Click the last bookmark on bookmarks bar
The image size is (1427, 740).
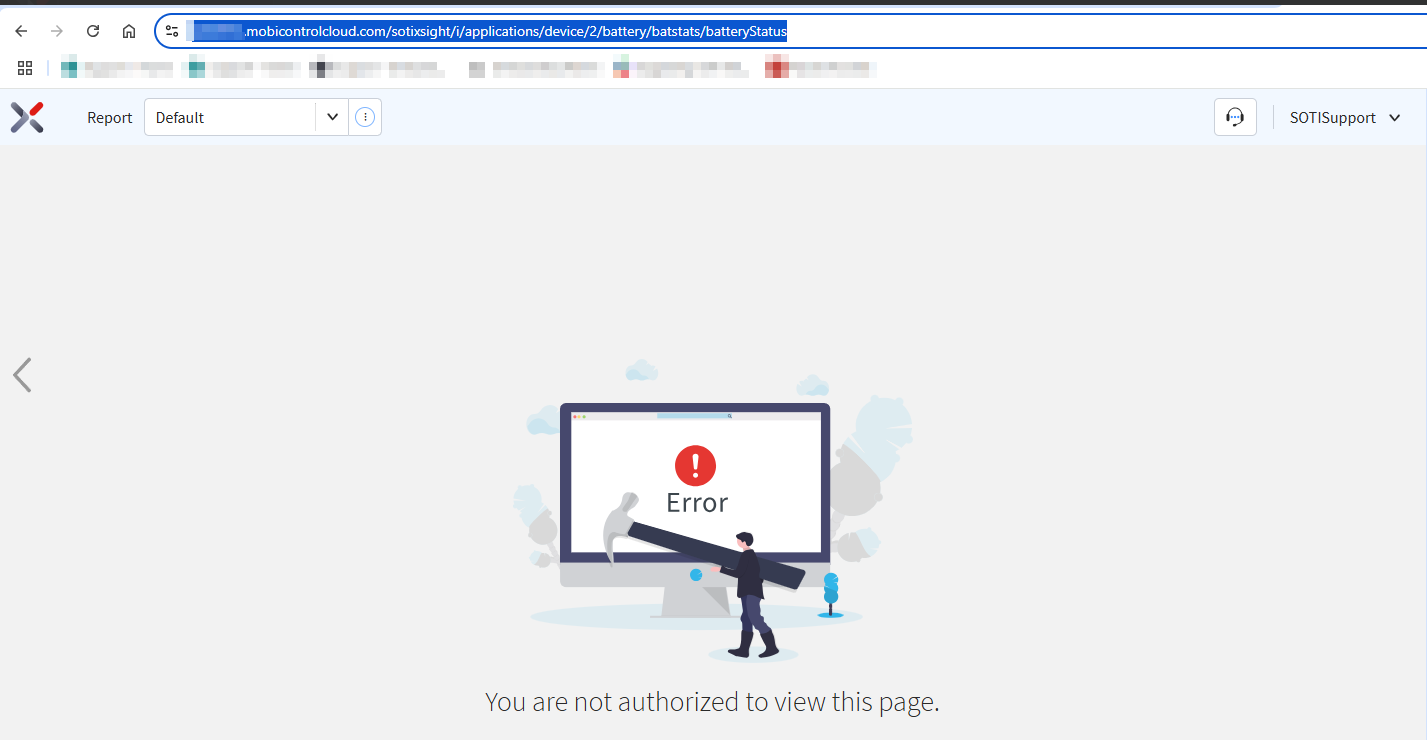820,67
